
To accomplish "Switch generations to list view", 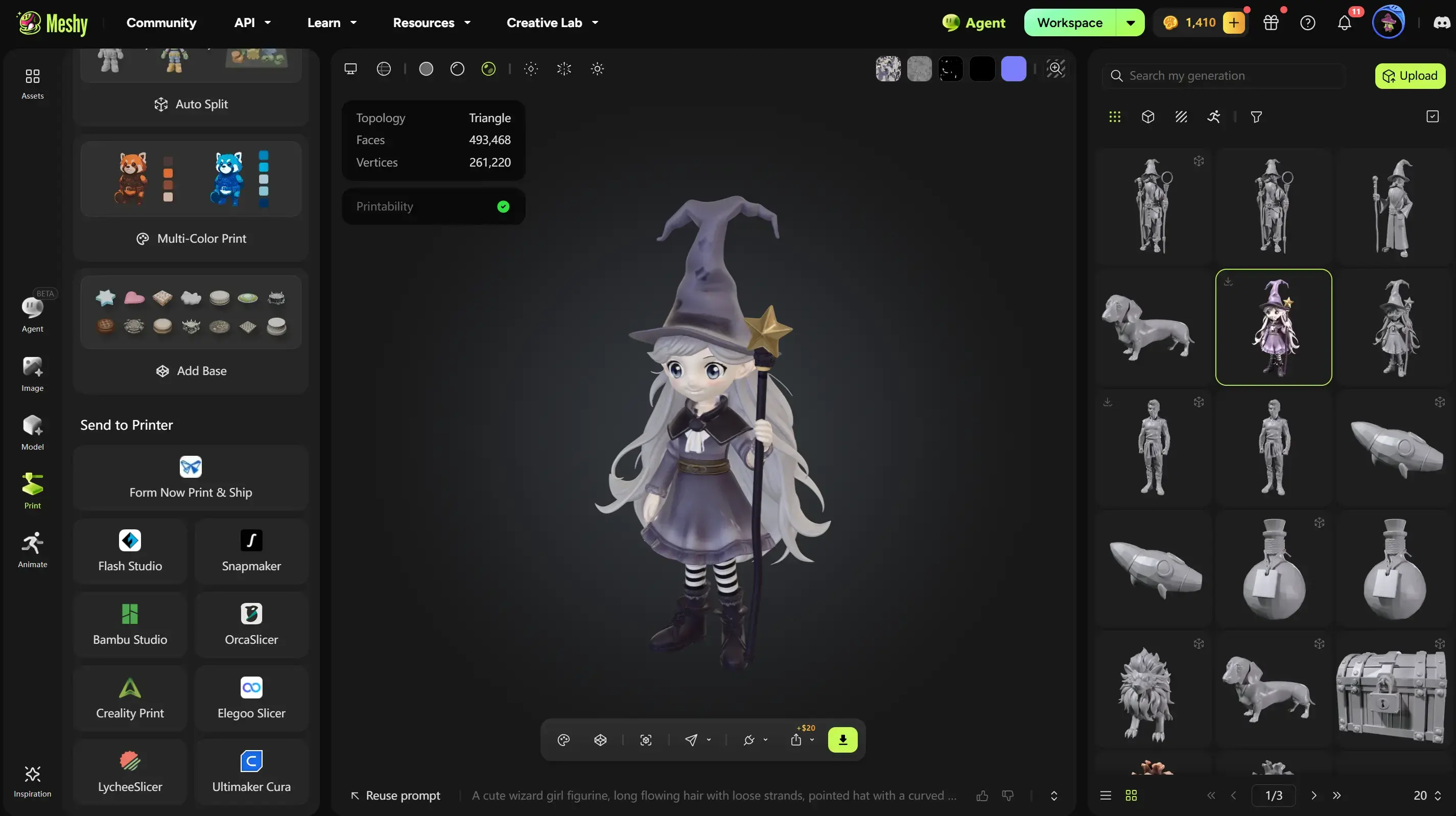I will (x=1106, y=796).
